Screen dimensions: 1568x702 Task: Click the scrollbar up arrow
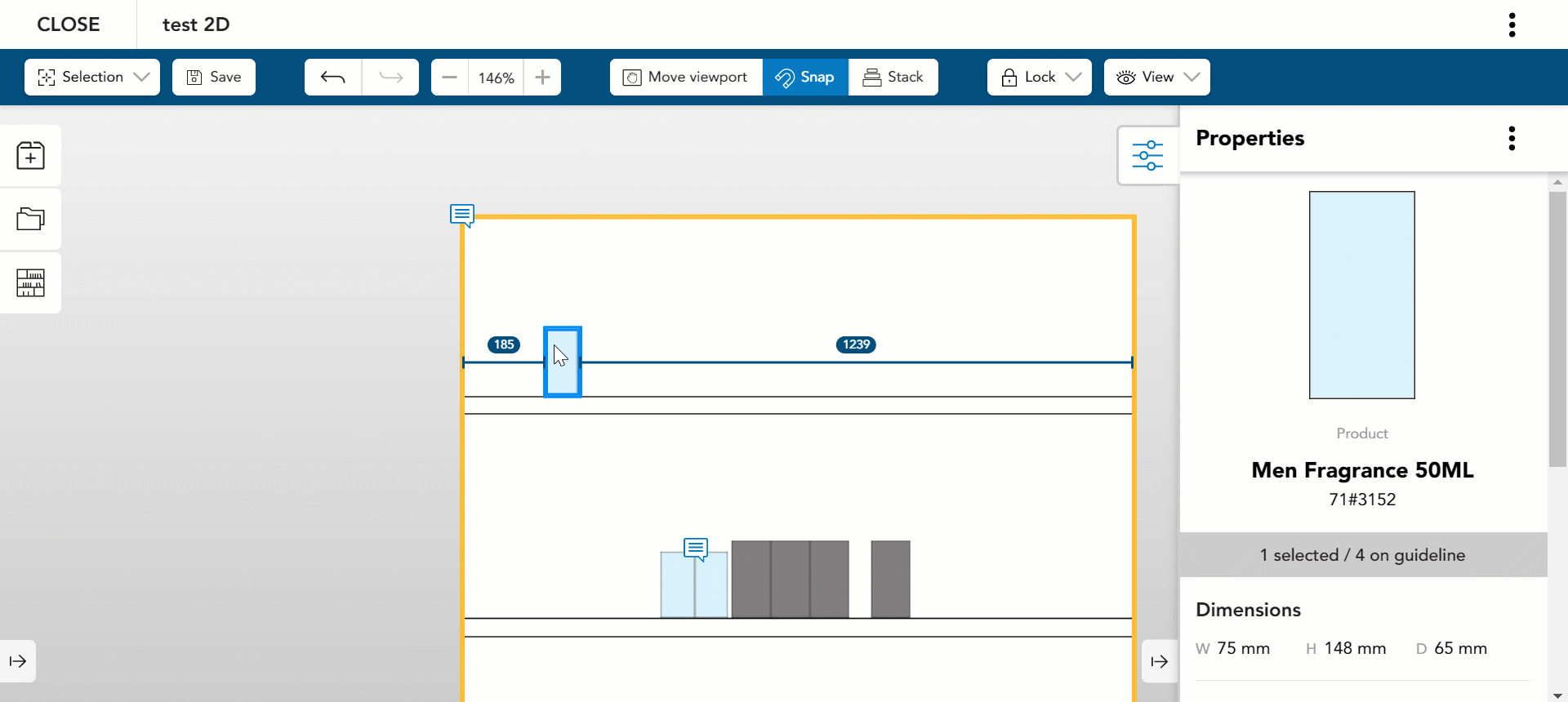tap(1557, 182)
